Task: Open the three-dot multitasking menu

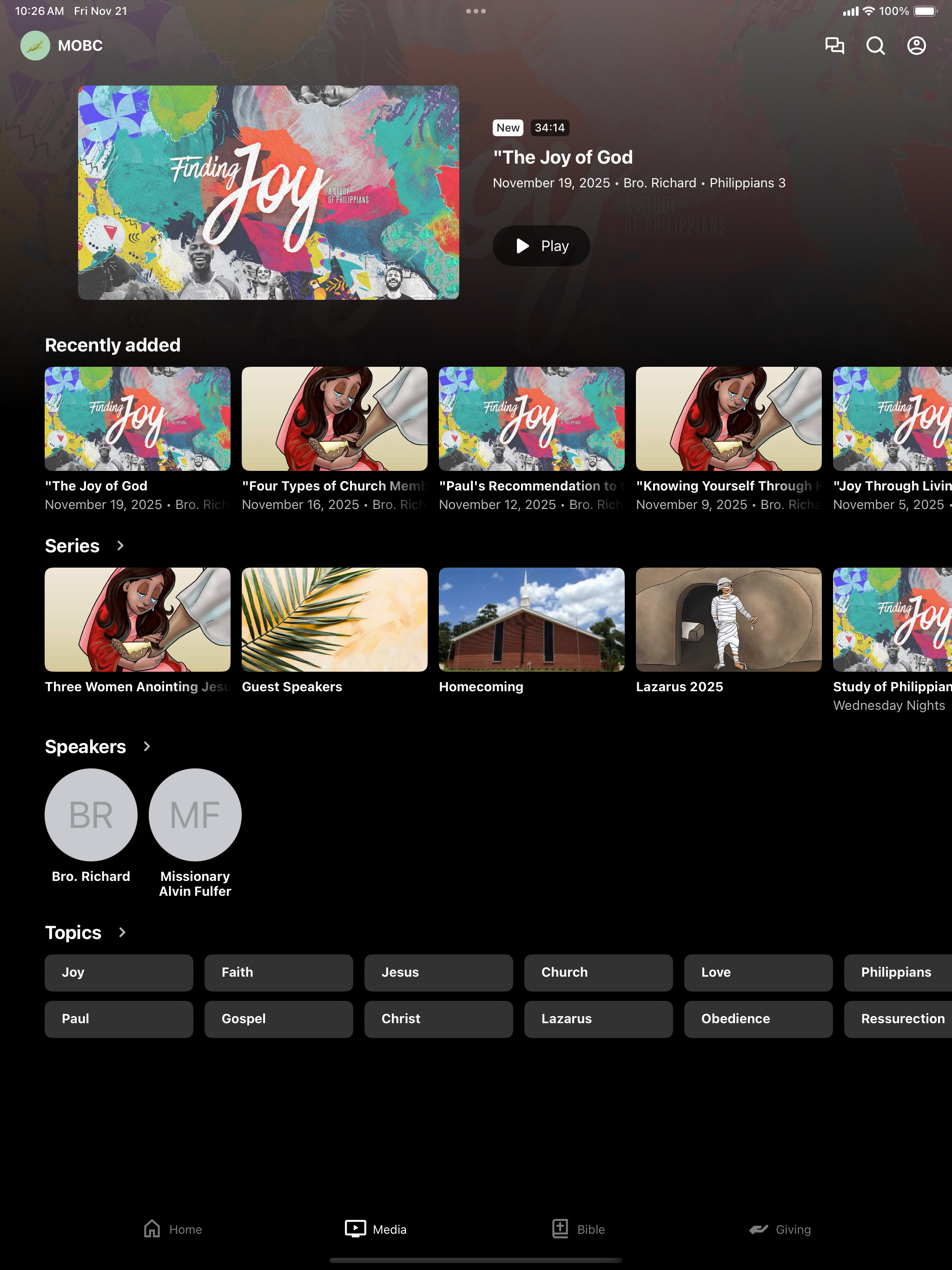Action: pyautogui.click(x=476, y=11)
